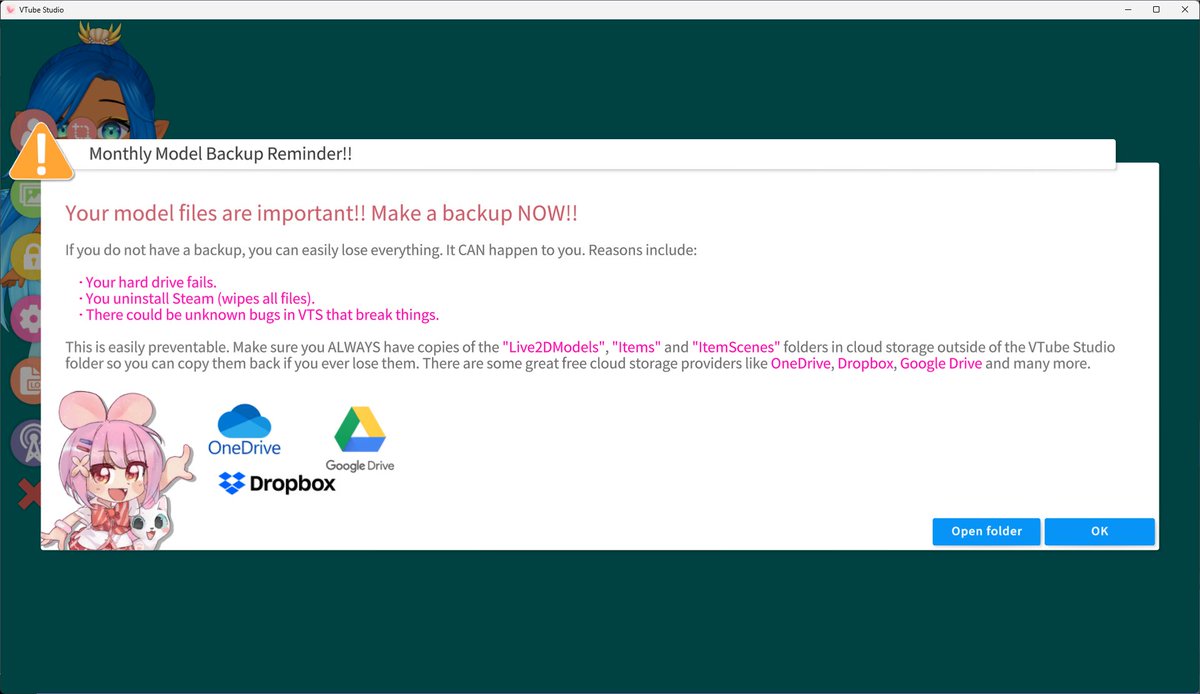Minimize the VTube Studio window
The width and height of the screenshot is (1200, 694).
[x=1129, y=9]
